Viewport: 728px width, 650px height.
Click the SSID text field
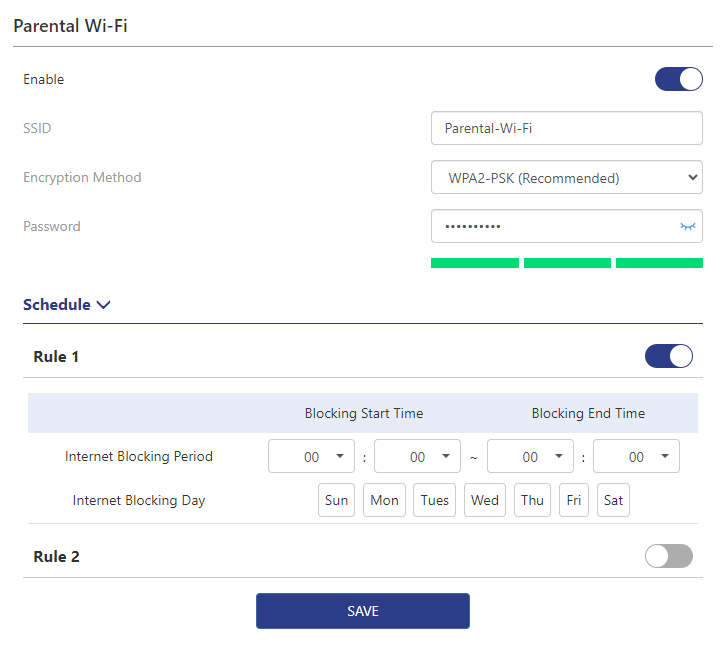click(x=566, y=128)
